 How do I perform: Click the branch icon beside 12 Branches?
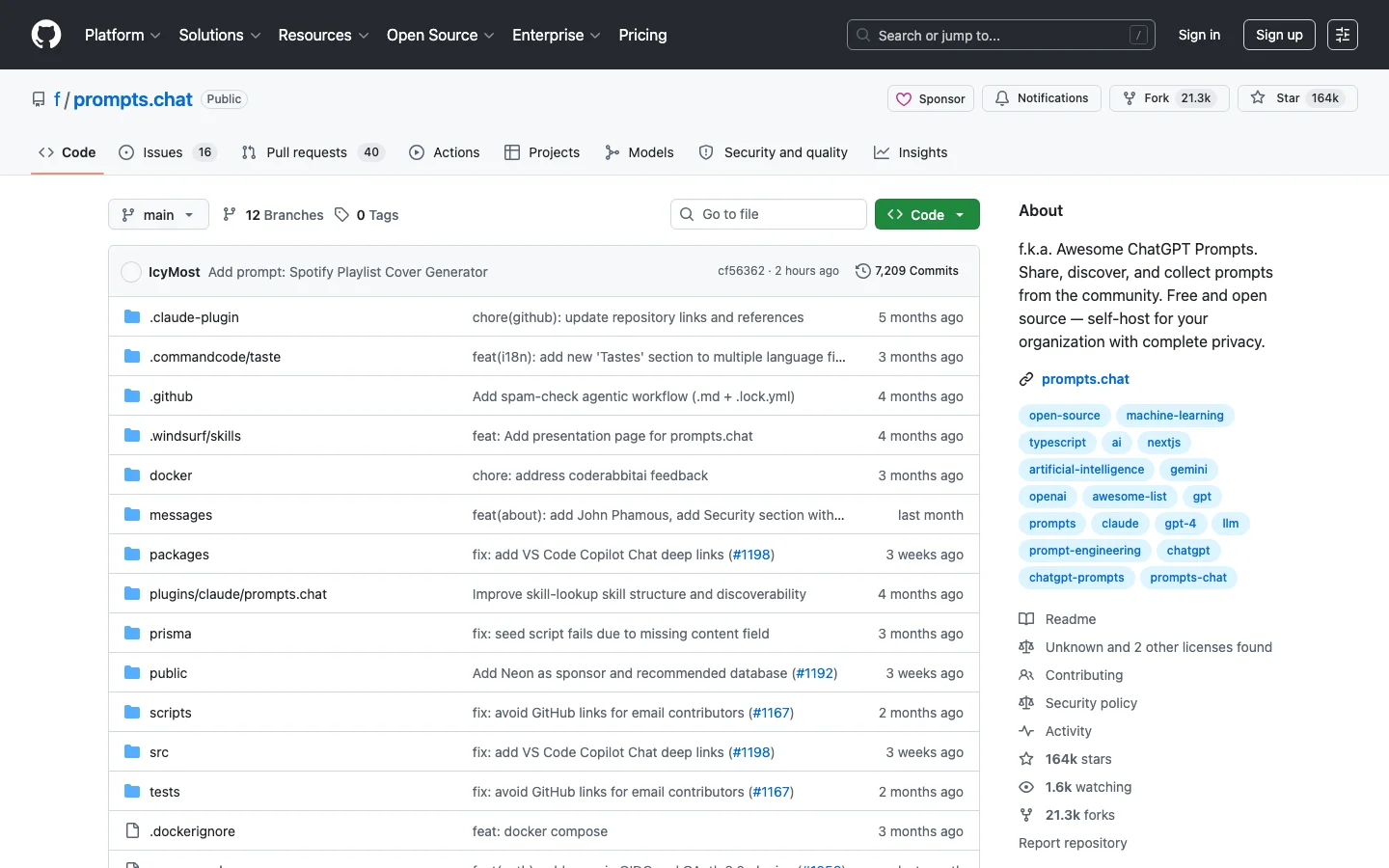click(230, 214)
